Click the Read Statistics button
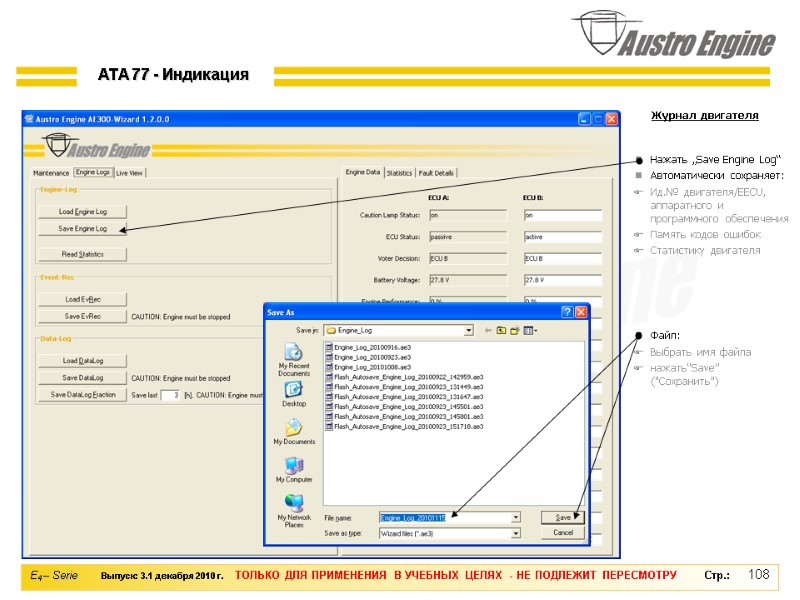This screenshot has width=800, height=600. [x=83, y=254]
